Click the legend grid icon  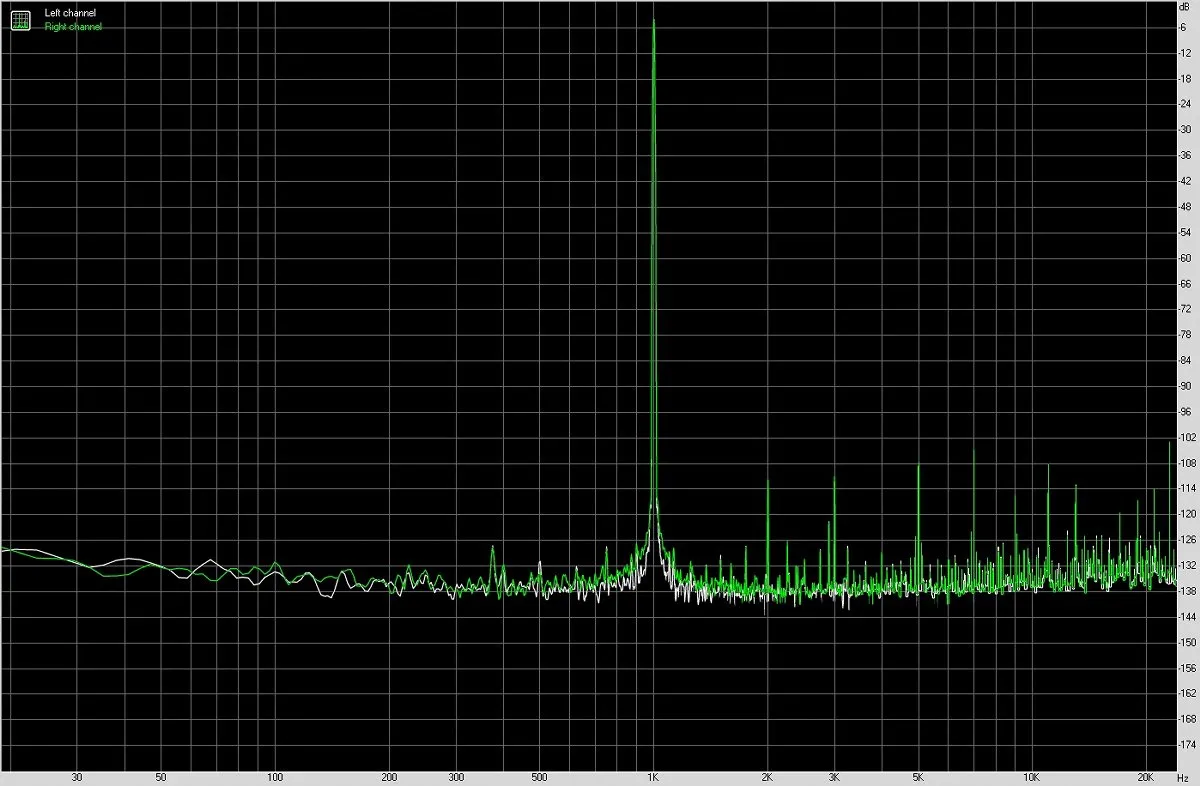[21, 19]
